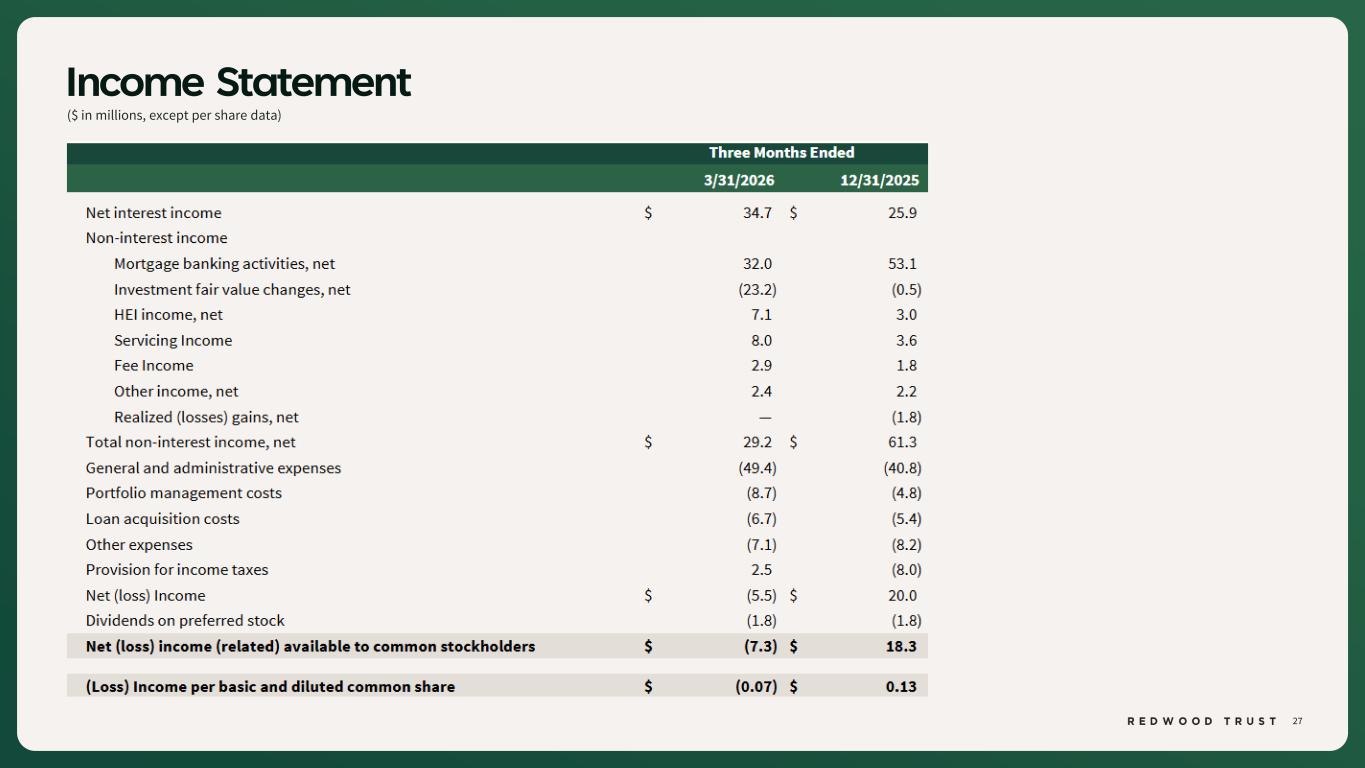Click the (5.5) net loss figure
Screen dimensions: 1365x768
click(x=761, y=596)
